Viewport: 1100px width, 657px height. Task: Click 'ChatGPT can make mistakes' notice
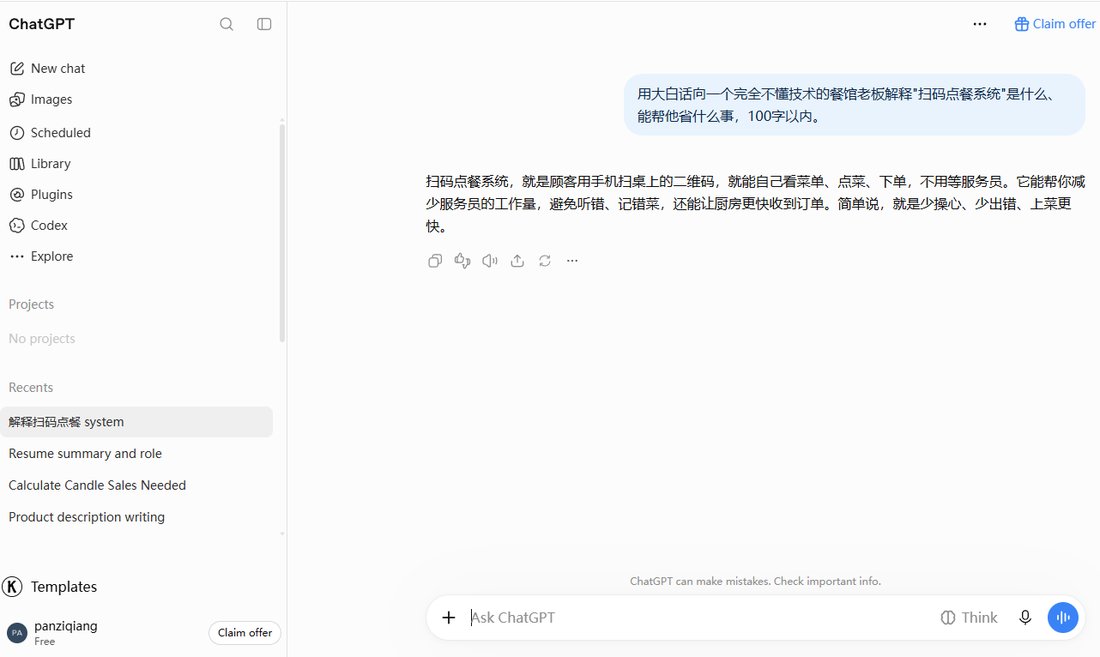coord(755,581)
